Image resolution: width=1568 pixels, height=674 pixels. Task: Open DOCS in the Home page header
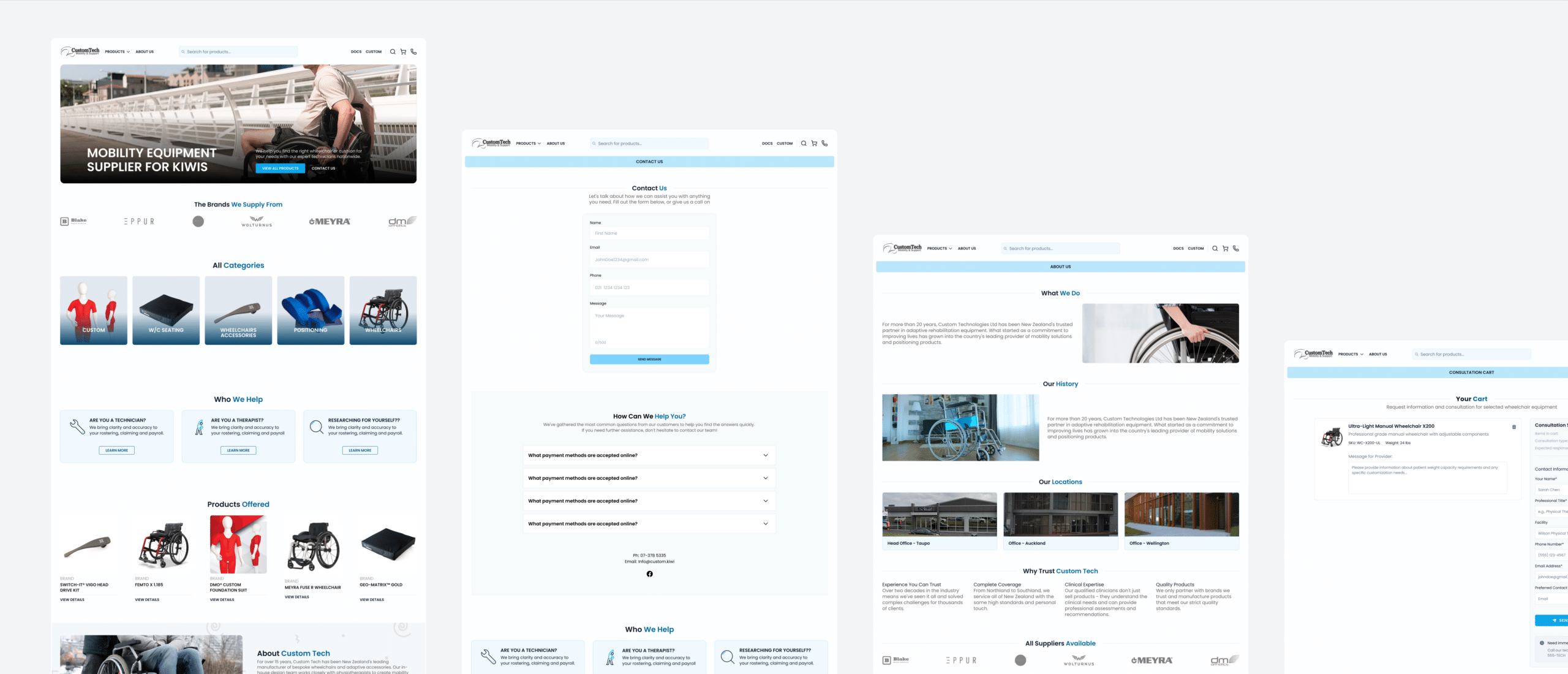[356, 51]
